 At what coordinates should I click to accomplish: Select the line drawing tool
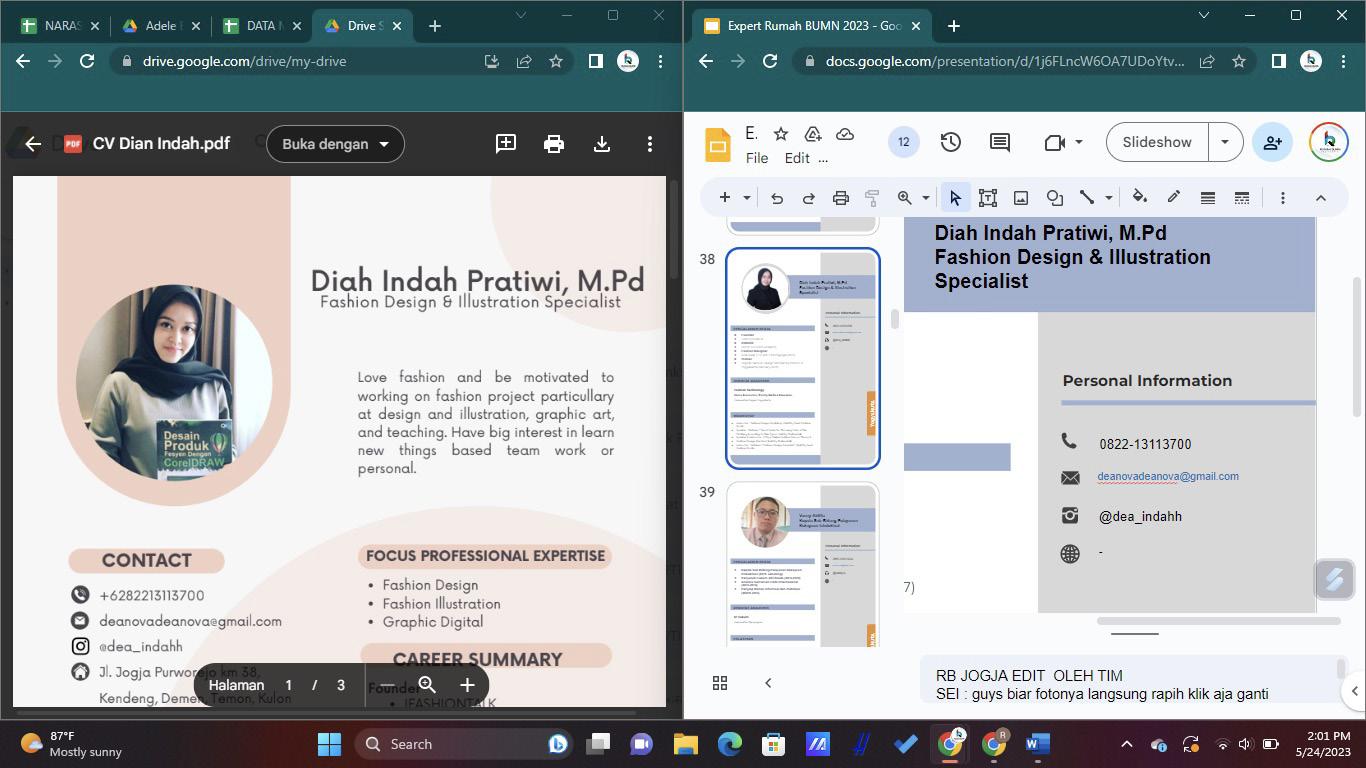click(x=1087, y=198)
